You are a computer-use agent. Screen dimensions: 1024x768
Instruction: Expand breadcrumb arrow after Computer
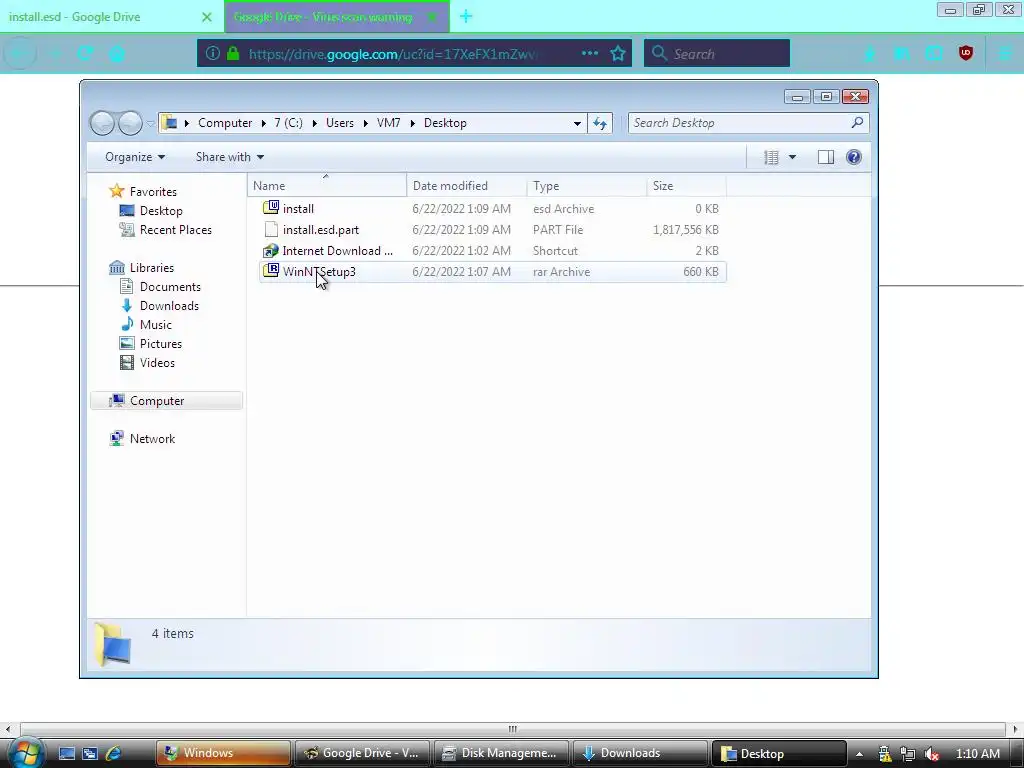tap(263, 123)
